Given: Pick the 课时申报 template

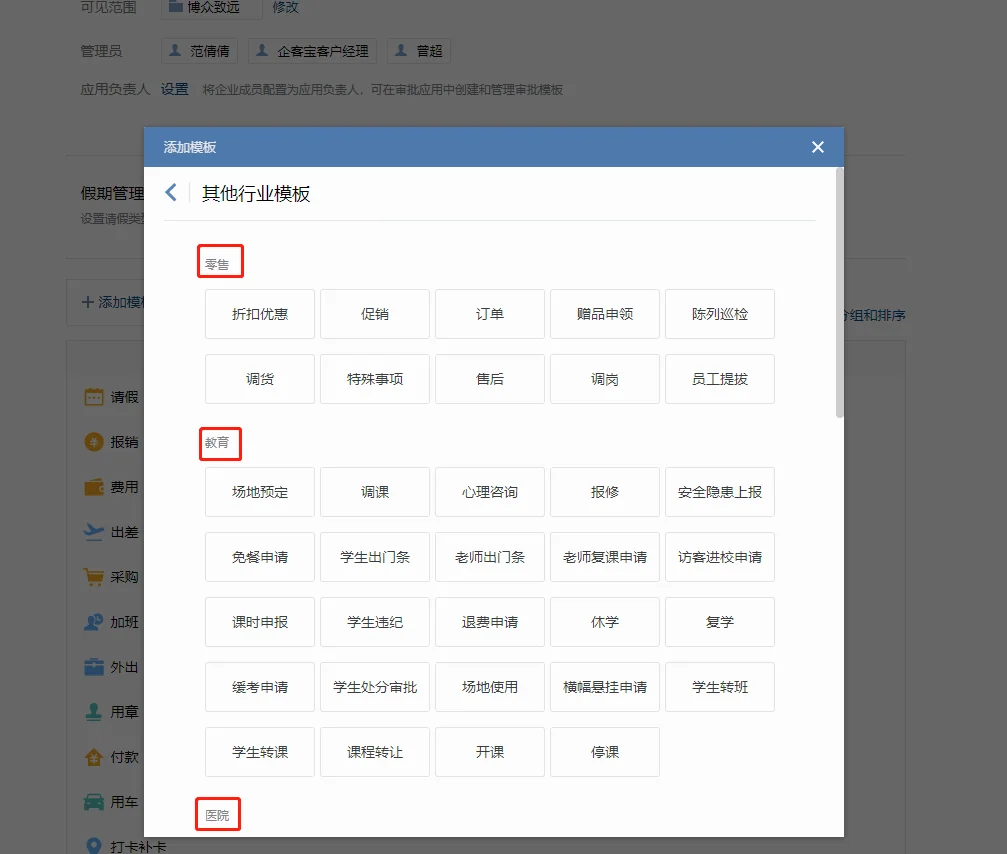Looking at the screenshot, I should click(260, 622).
